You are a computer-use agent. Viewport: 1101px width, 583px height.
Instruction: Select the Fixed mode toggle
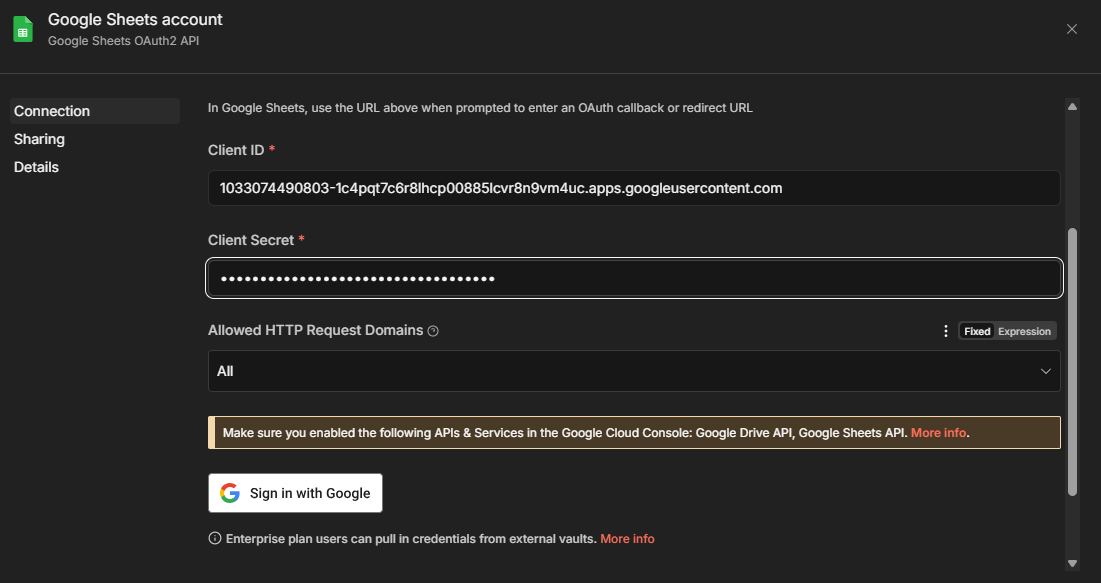977,332
